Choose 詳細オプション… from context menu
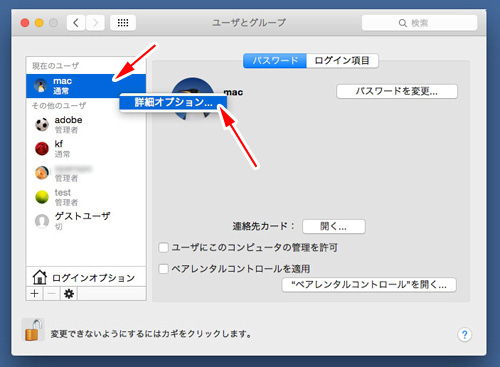This screenshot has width=500, height=367. [173, 102]
